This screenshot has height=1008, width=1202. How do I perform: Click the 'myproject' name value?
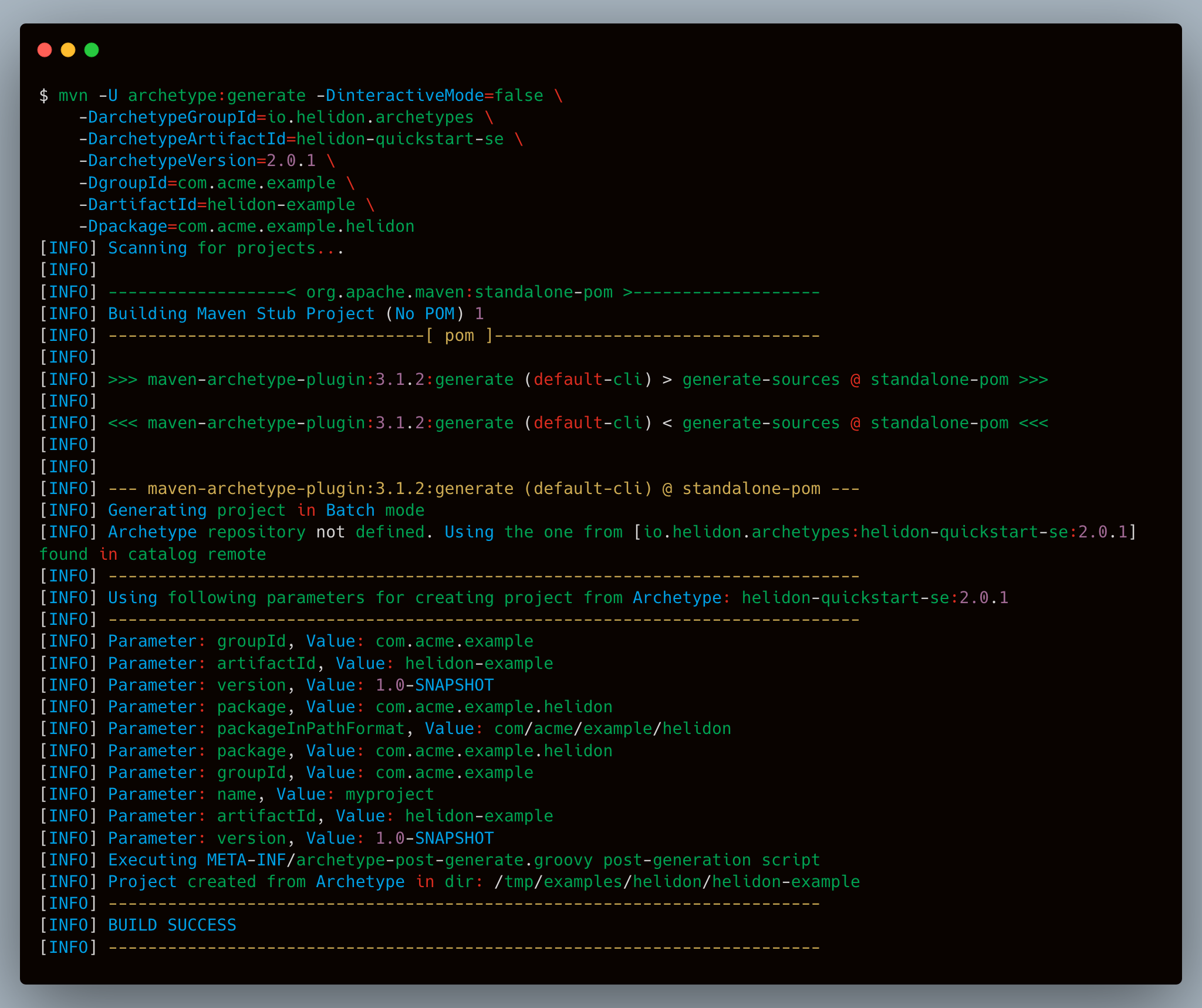click(x=390, y=794)
